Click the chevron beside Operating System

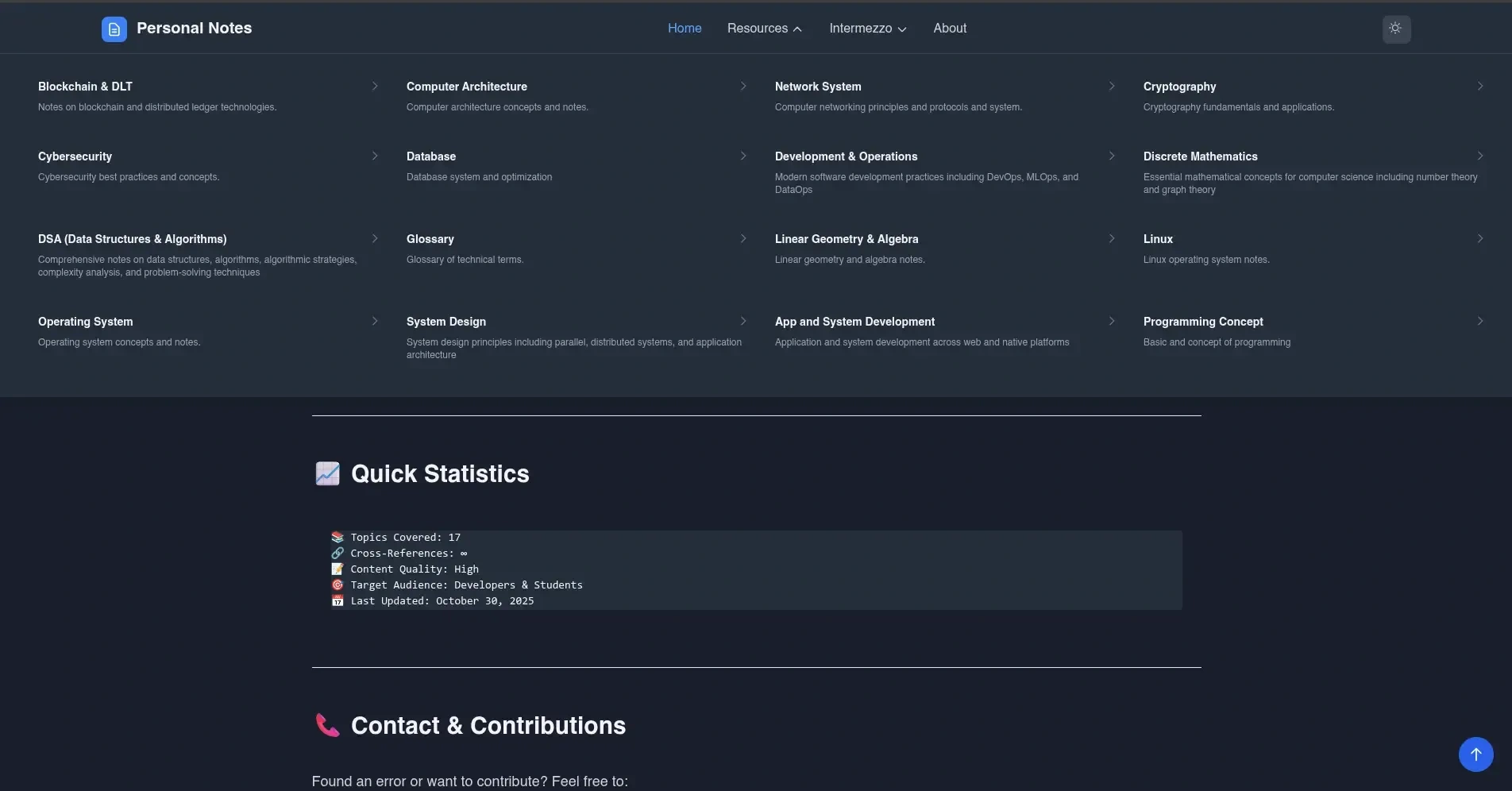click(375, 321)
